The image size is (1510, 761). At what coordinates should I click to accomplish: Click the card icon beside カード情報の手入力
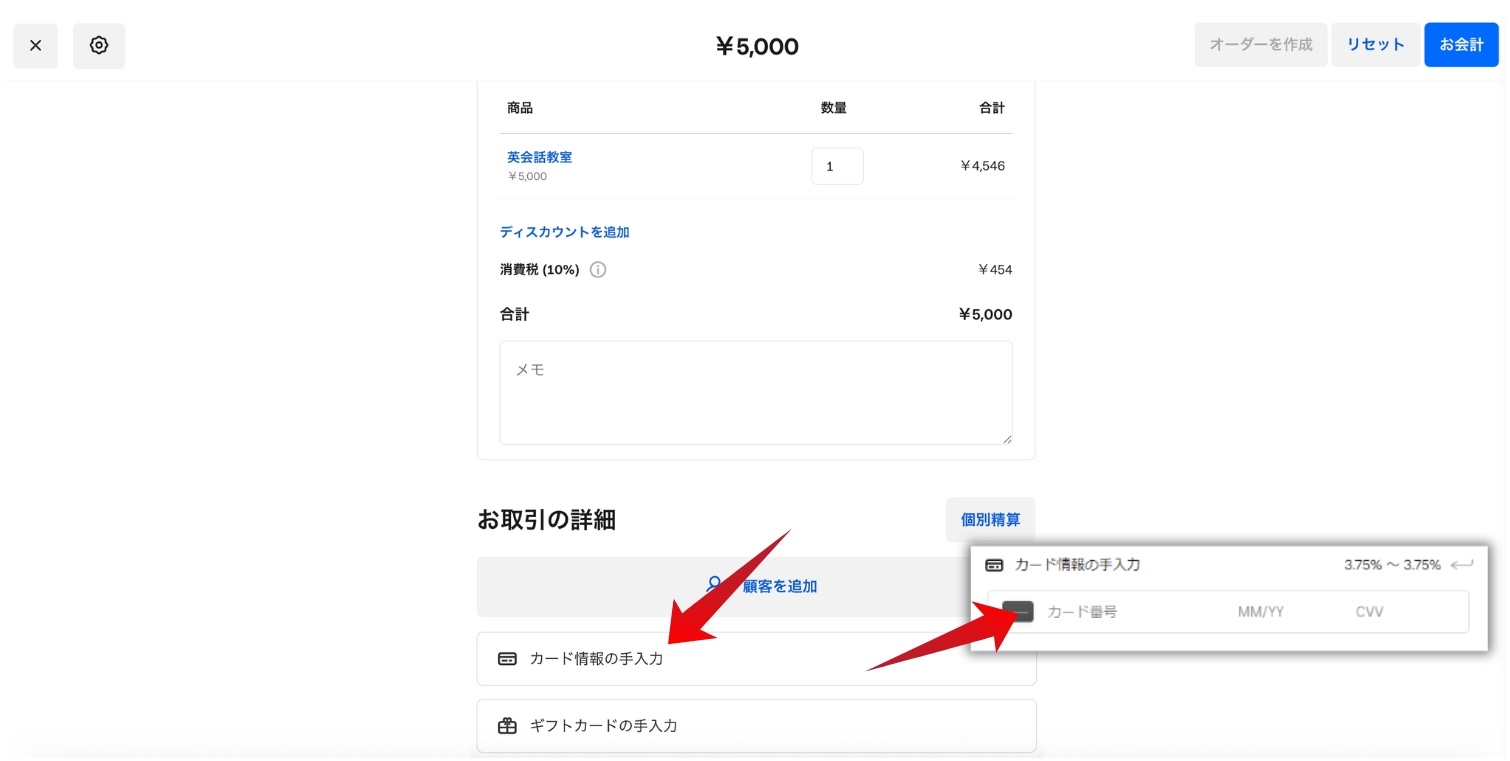coord(507,659)
